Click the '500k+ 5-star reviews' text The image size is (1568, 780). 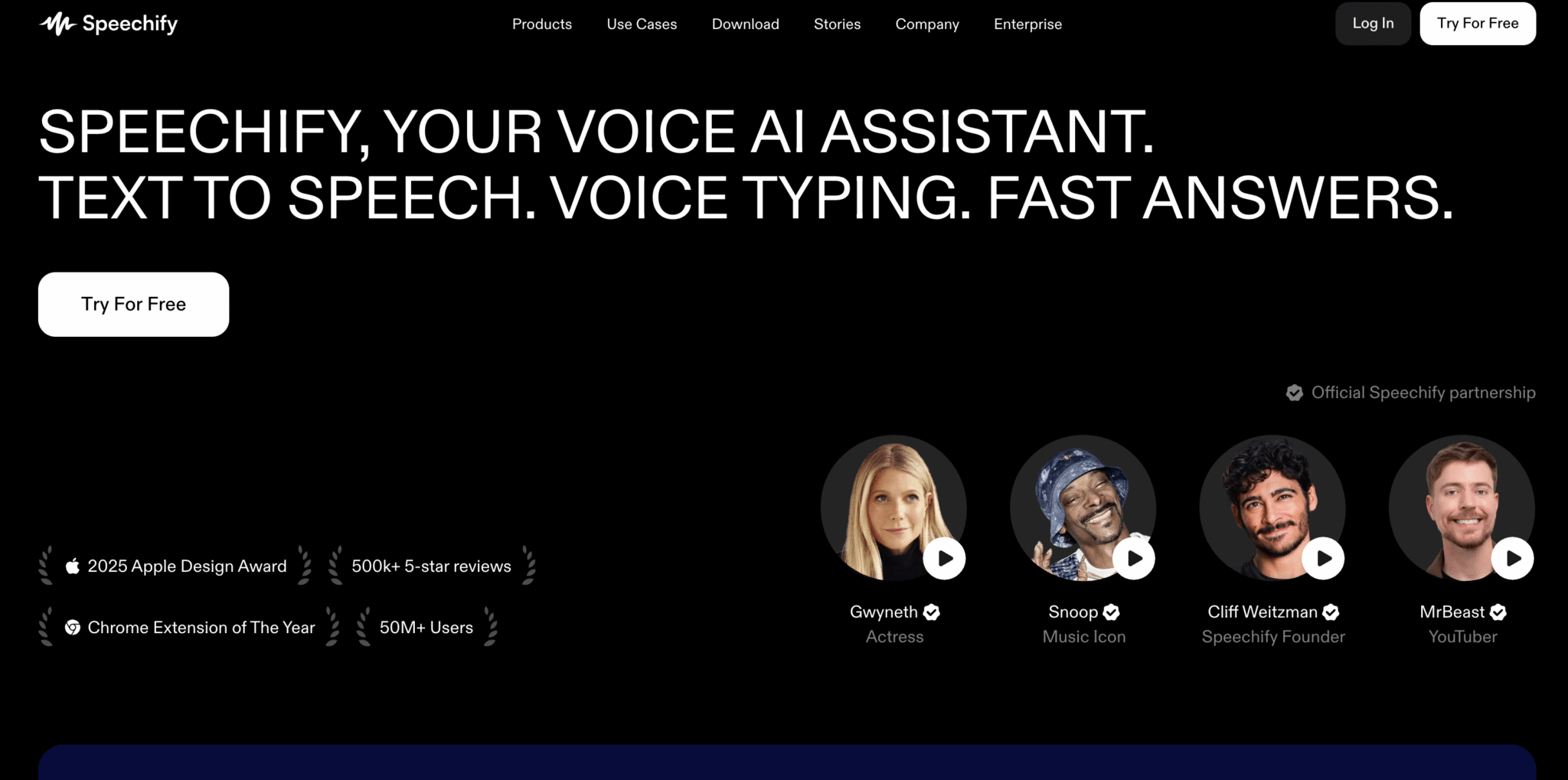pyautogui.click(x=431, y=566)
